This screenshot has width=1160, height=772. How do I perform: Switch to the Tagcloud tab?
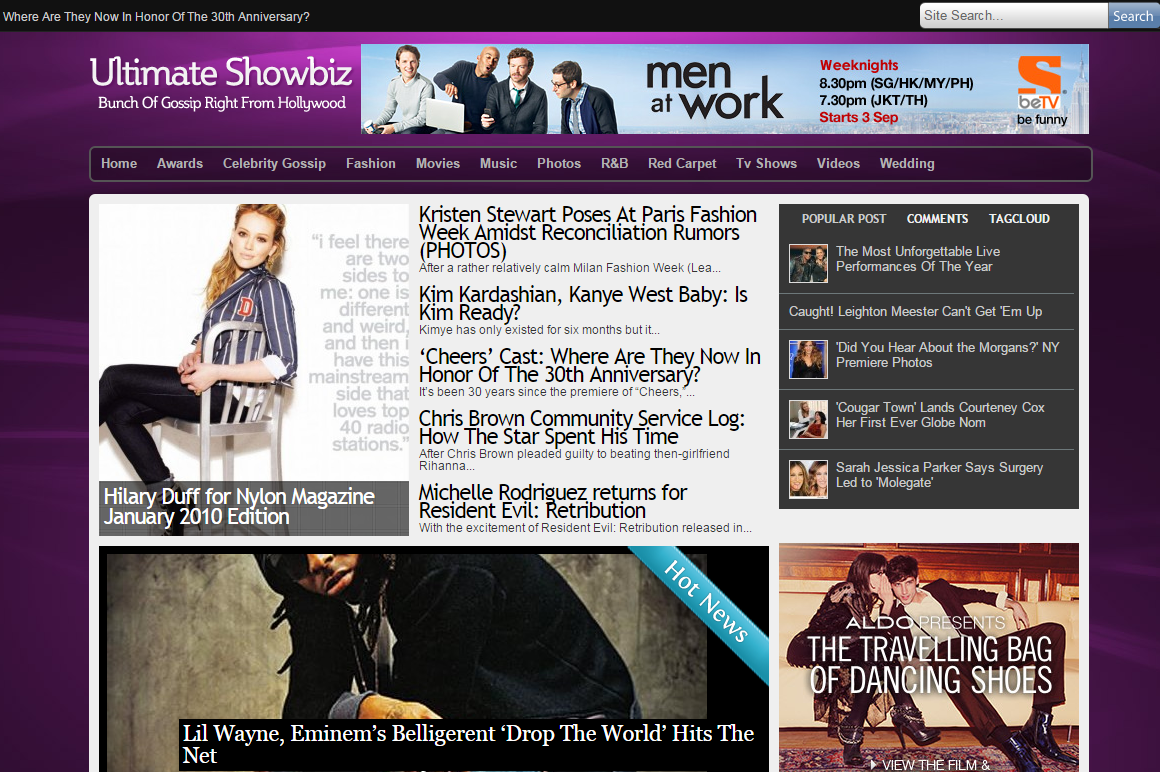coord(1019,219)
